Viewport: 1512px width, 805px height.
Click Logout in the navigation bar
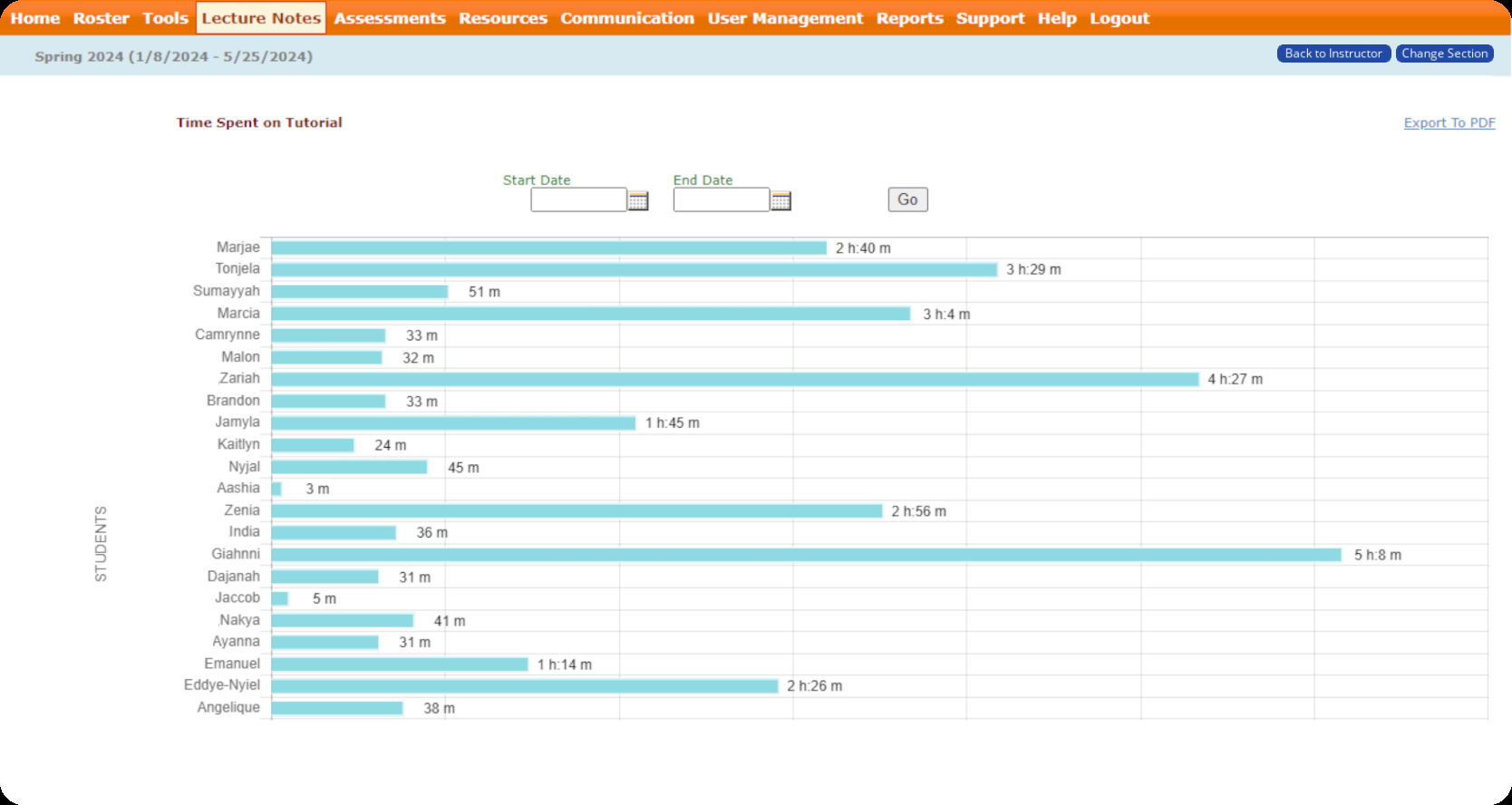(1119, 18)
